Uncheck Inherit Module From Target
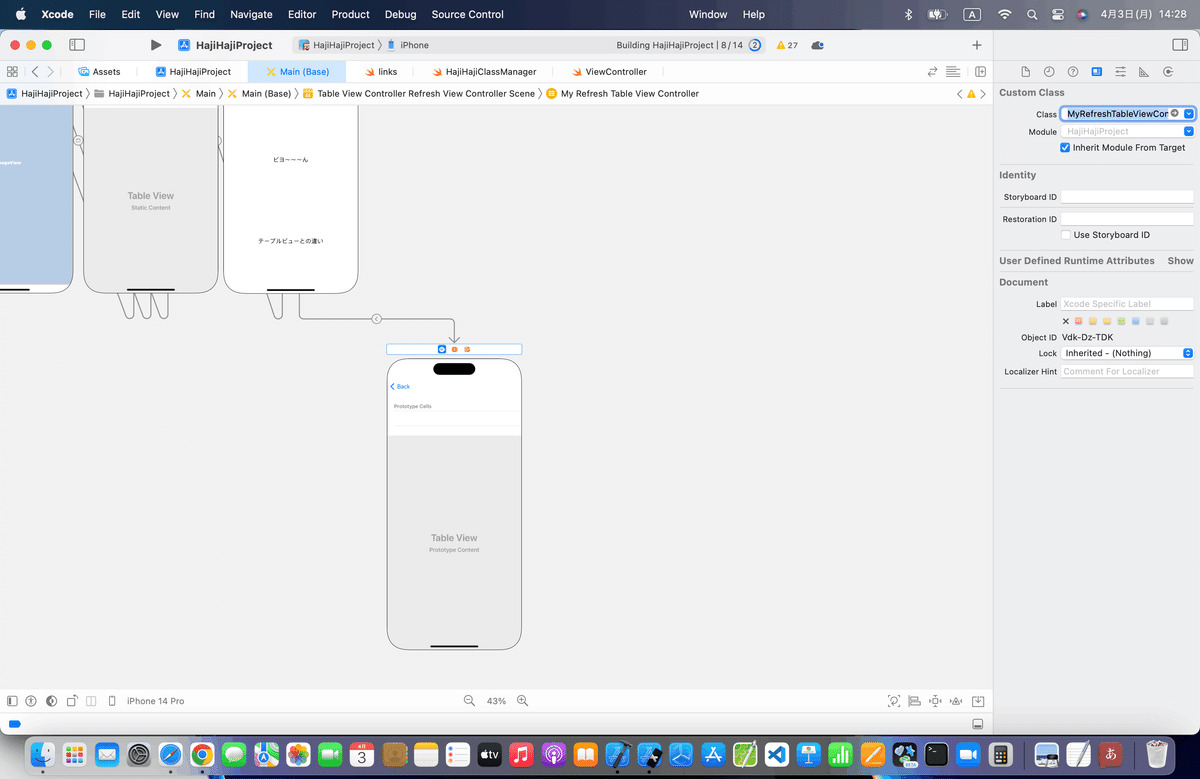The height and width of the screenshot is (779, 1200). [x=1065, y=147]
